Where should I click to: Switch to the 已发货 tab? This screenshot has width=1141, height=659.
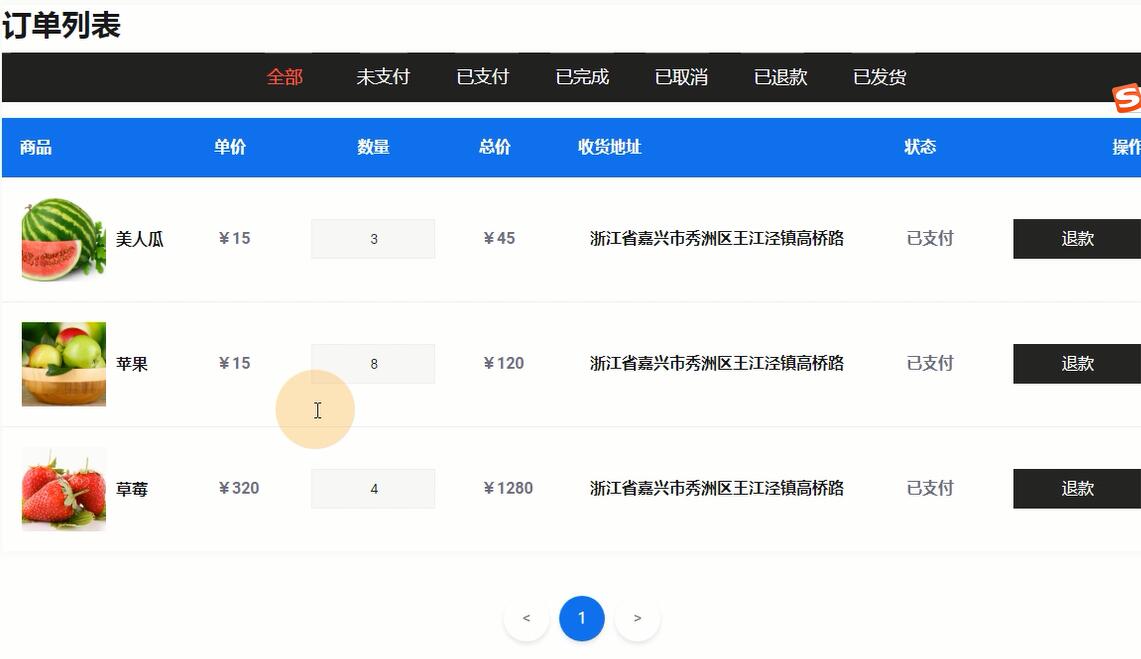[x=879, y=77]
